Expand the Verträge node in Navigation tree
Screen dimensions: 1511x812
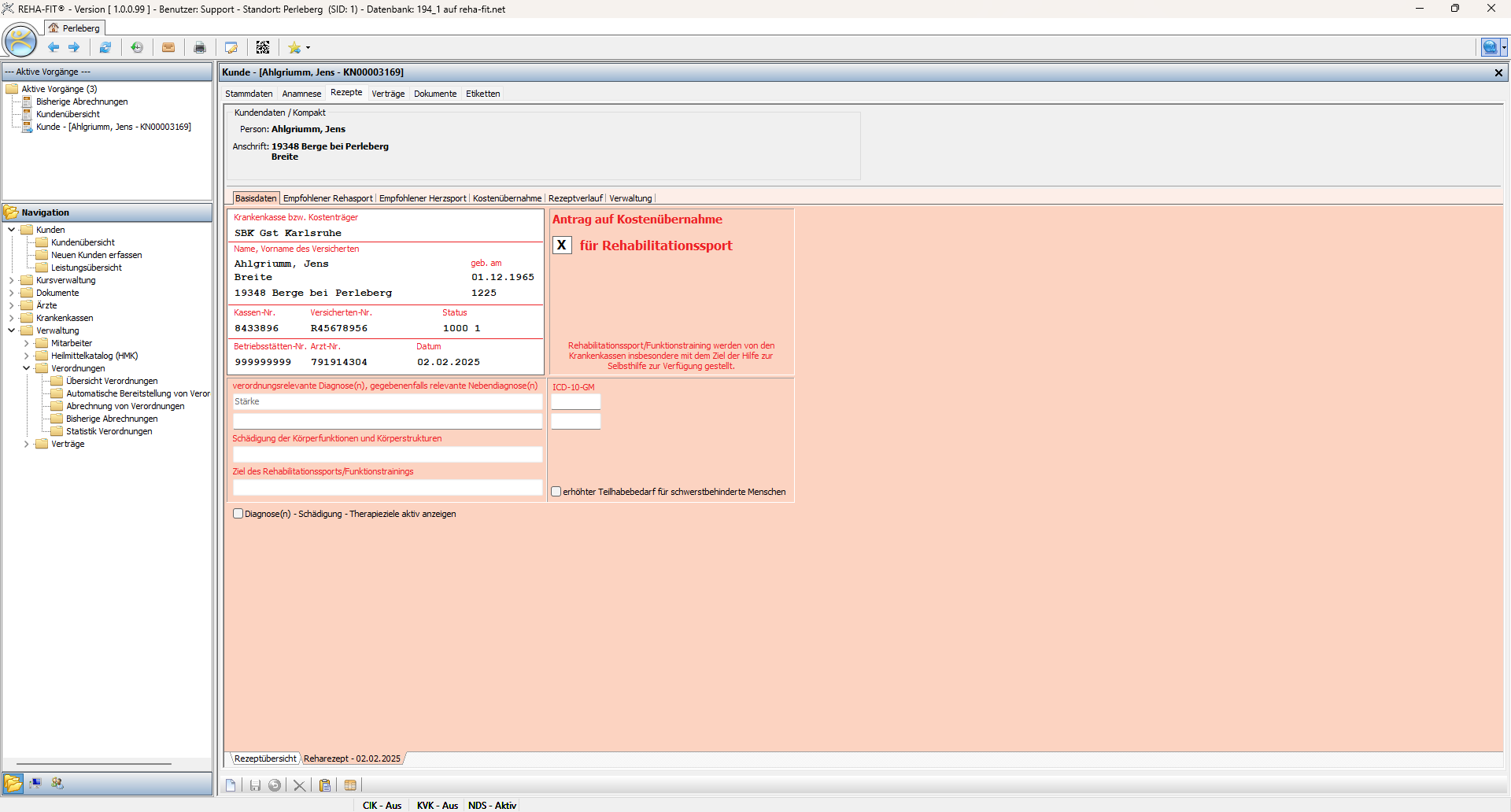coord(27,444)
